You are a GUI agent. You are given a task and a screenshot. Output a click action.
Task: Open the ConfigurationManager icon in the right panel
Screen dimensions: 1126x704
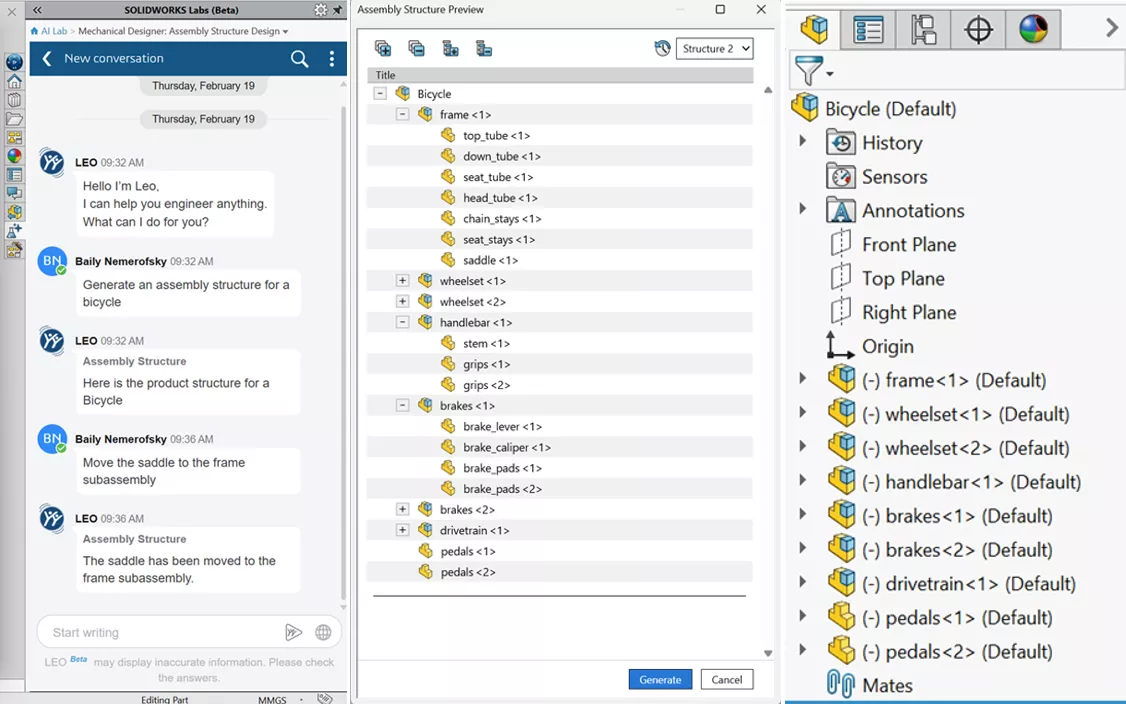(921, 29)
